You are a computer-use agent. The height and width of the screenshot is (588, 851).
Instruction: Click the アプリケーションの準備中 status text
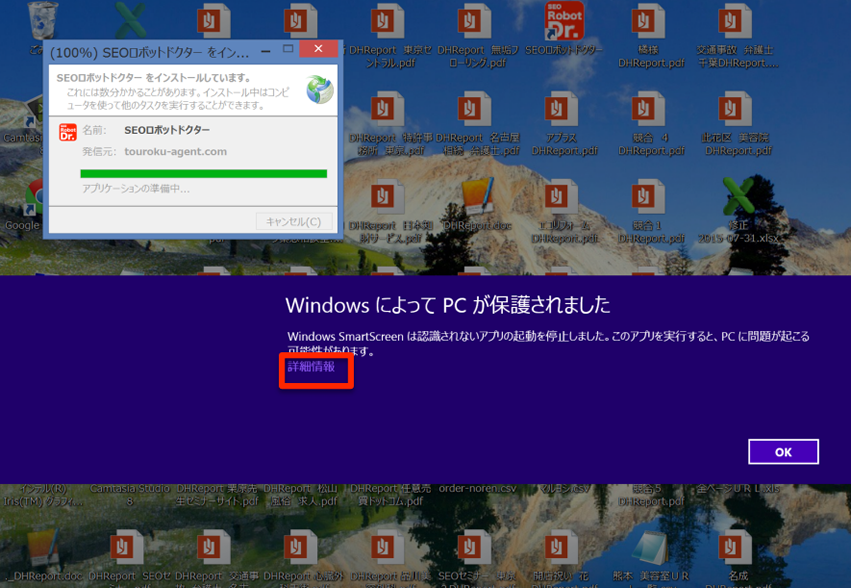pos(136,189)
